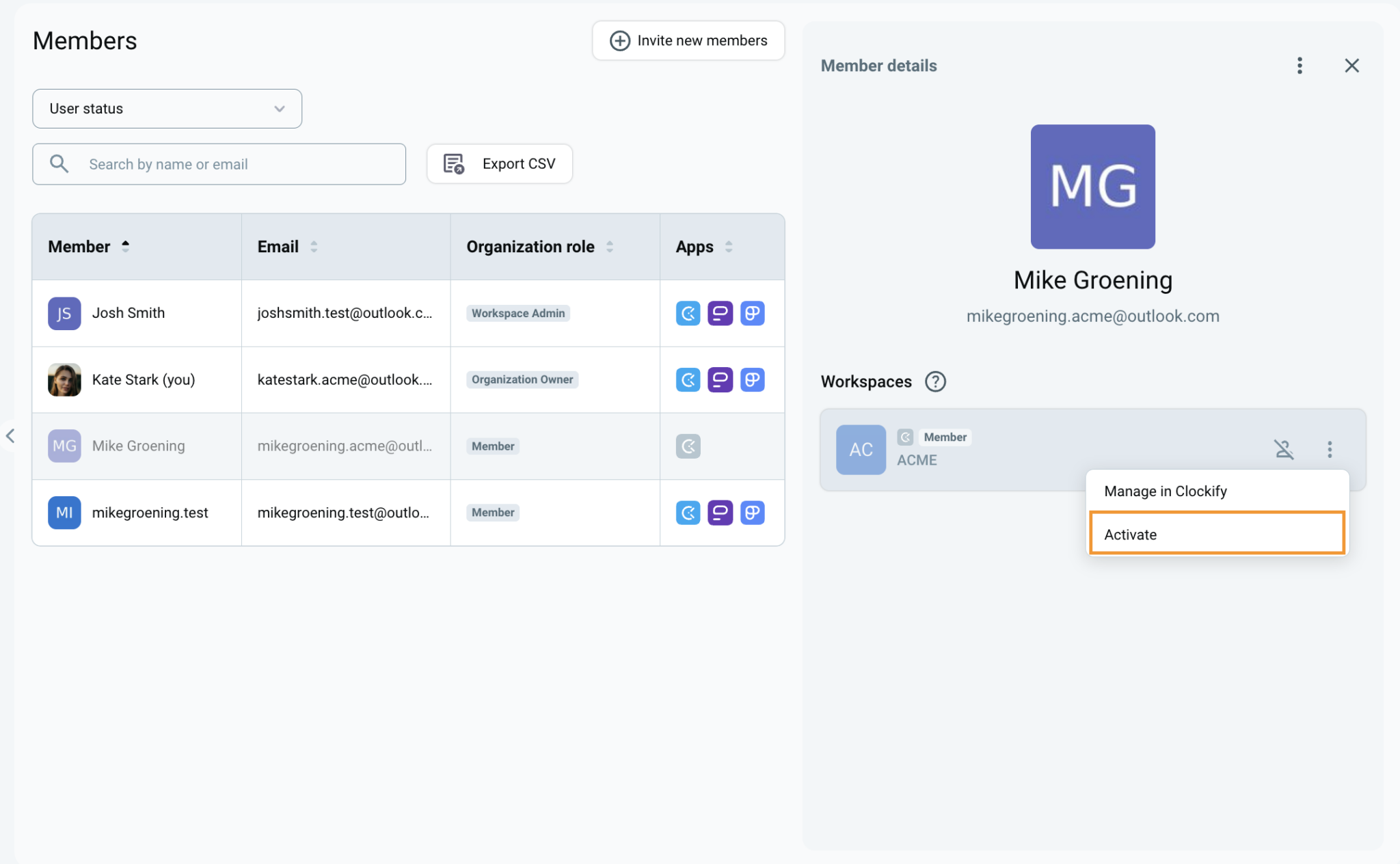Open Clockify app icon in Josh Smith row
The width and height of the screenshot is (1400, 864).
click(688, 313)
